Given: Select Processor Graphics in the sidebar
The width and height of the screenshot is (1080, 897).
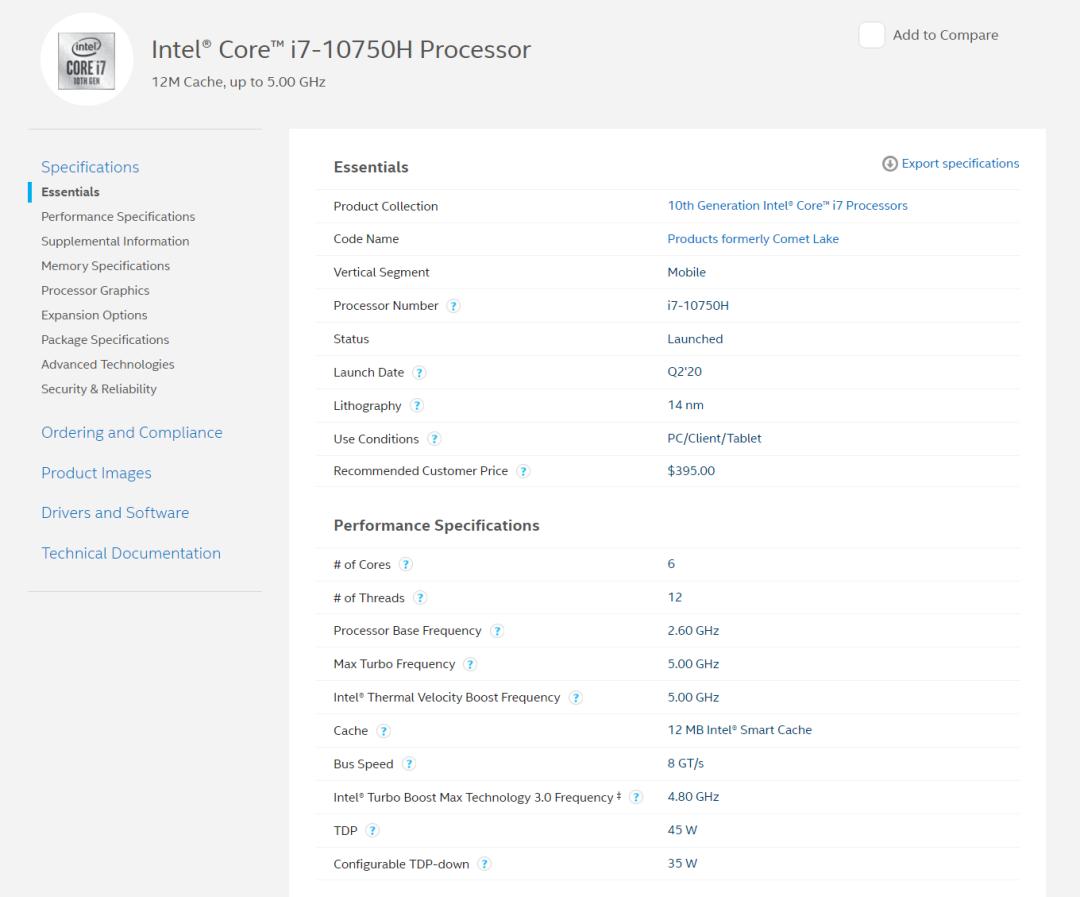Looking at the screenshot, I should (95, 291).
